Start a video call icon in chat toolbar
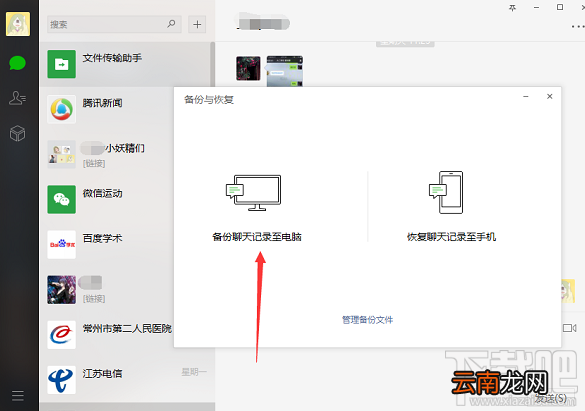 coord(569,328)
